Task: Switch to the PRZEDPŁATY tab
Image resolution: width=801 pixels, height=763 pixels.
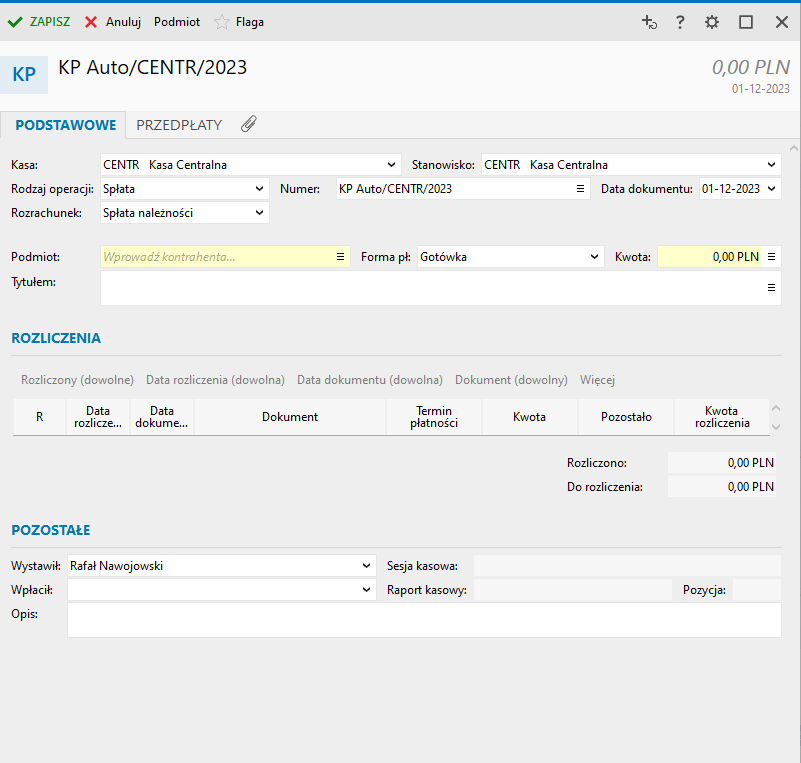Action: pos(179,125)
